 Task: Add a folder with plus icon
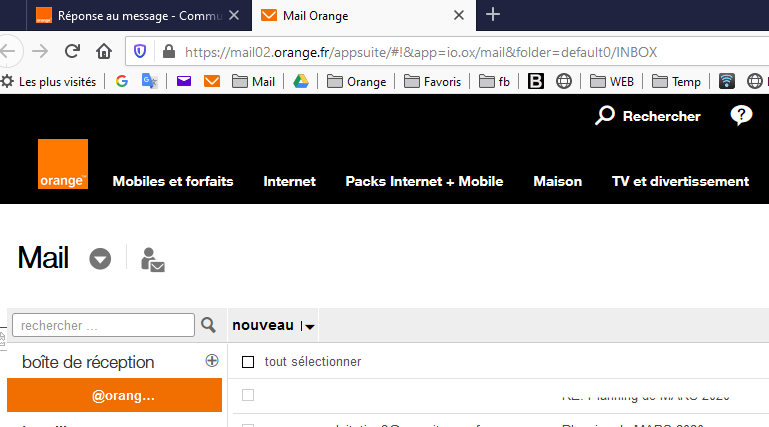pos(212,361)
